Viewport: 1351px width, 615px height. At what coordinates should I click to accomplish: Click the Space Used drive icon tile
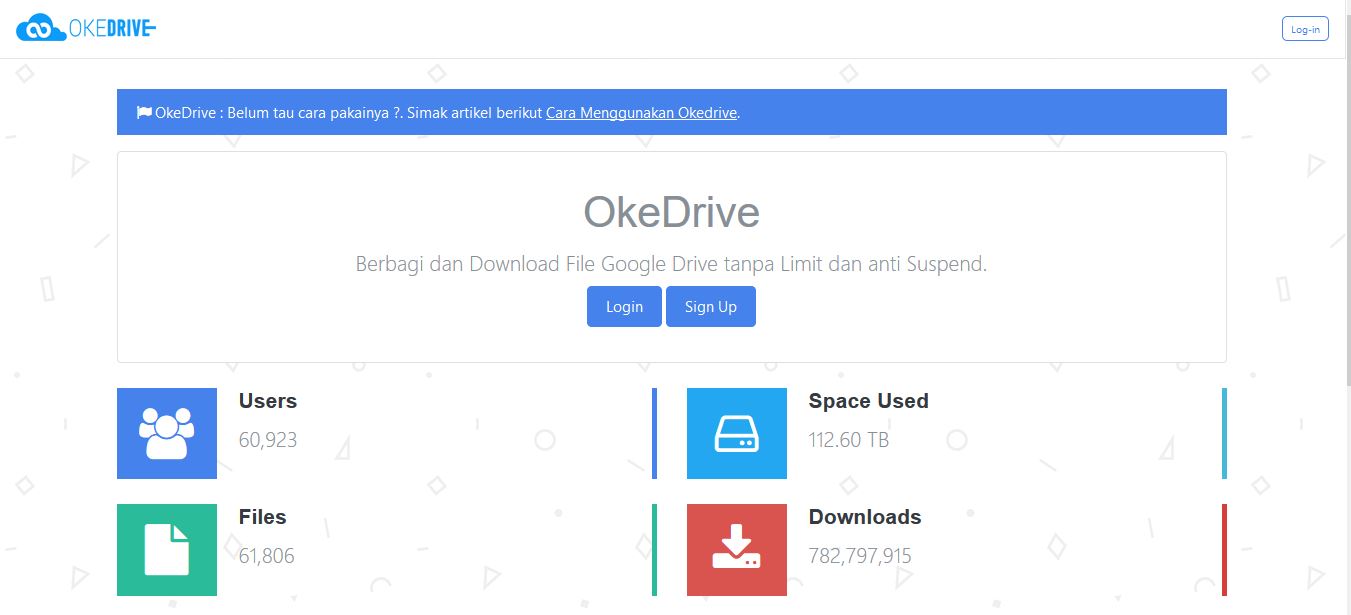click(x=737, y=433)
